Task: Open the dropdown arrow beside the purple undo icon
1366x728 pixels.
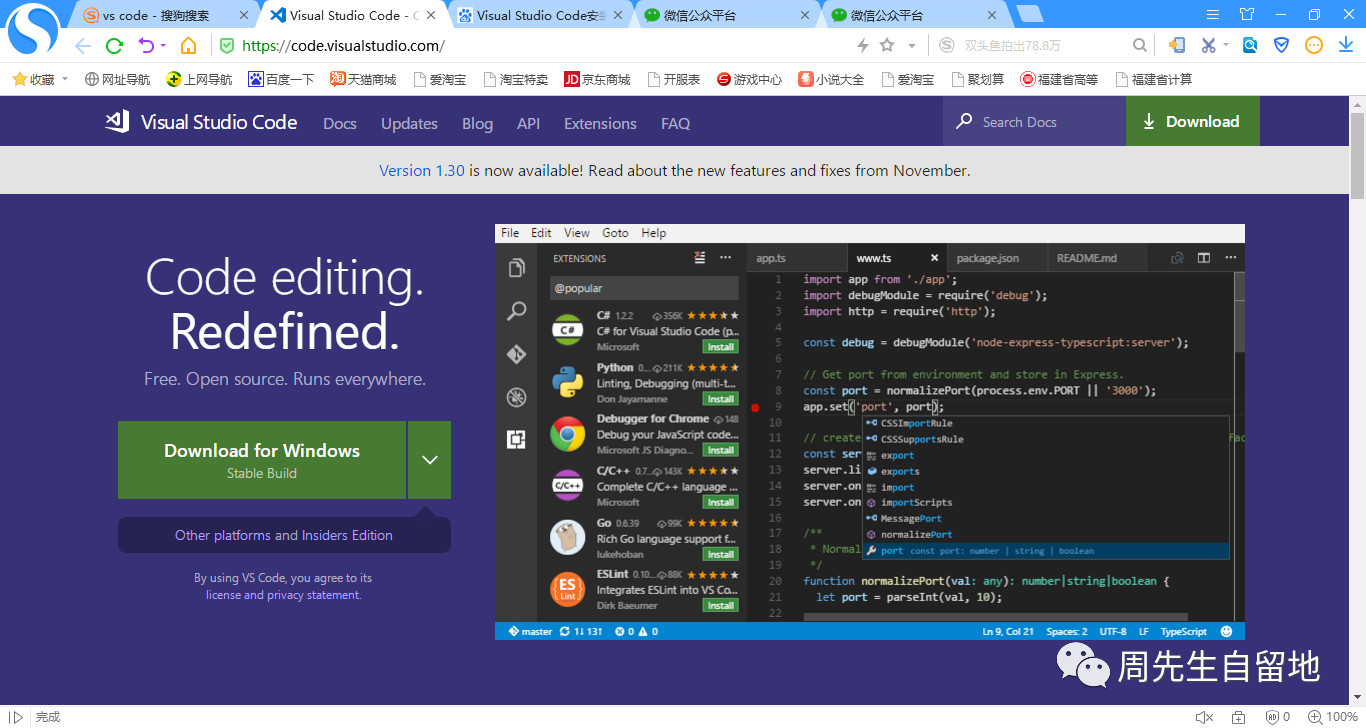Action: click(x=163, y=46)
